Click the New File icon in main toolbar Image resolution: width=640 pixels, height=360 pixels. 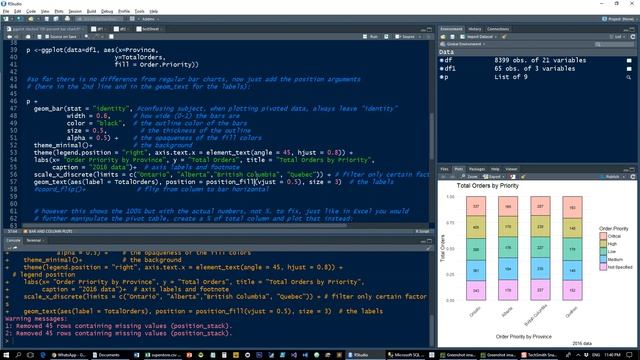[6, 19]
